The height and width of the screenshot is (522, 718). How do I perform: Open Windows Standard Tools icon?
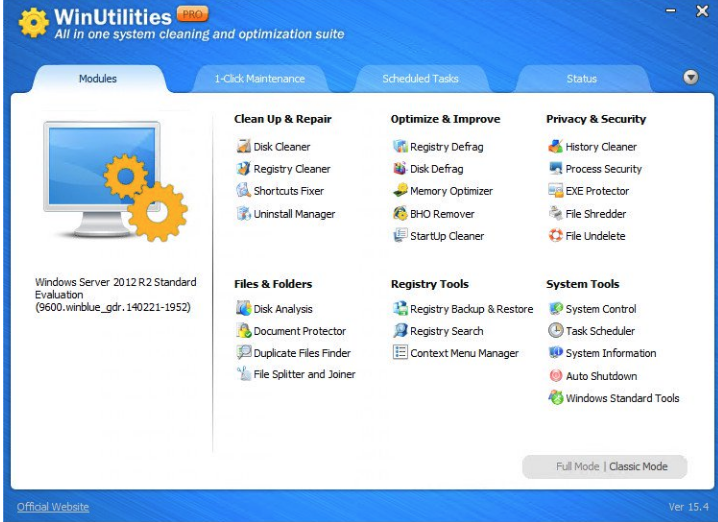click(555, 397)
